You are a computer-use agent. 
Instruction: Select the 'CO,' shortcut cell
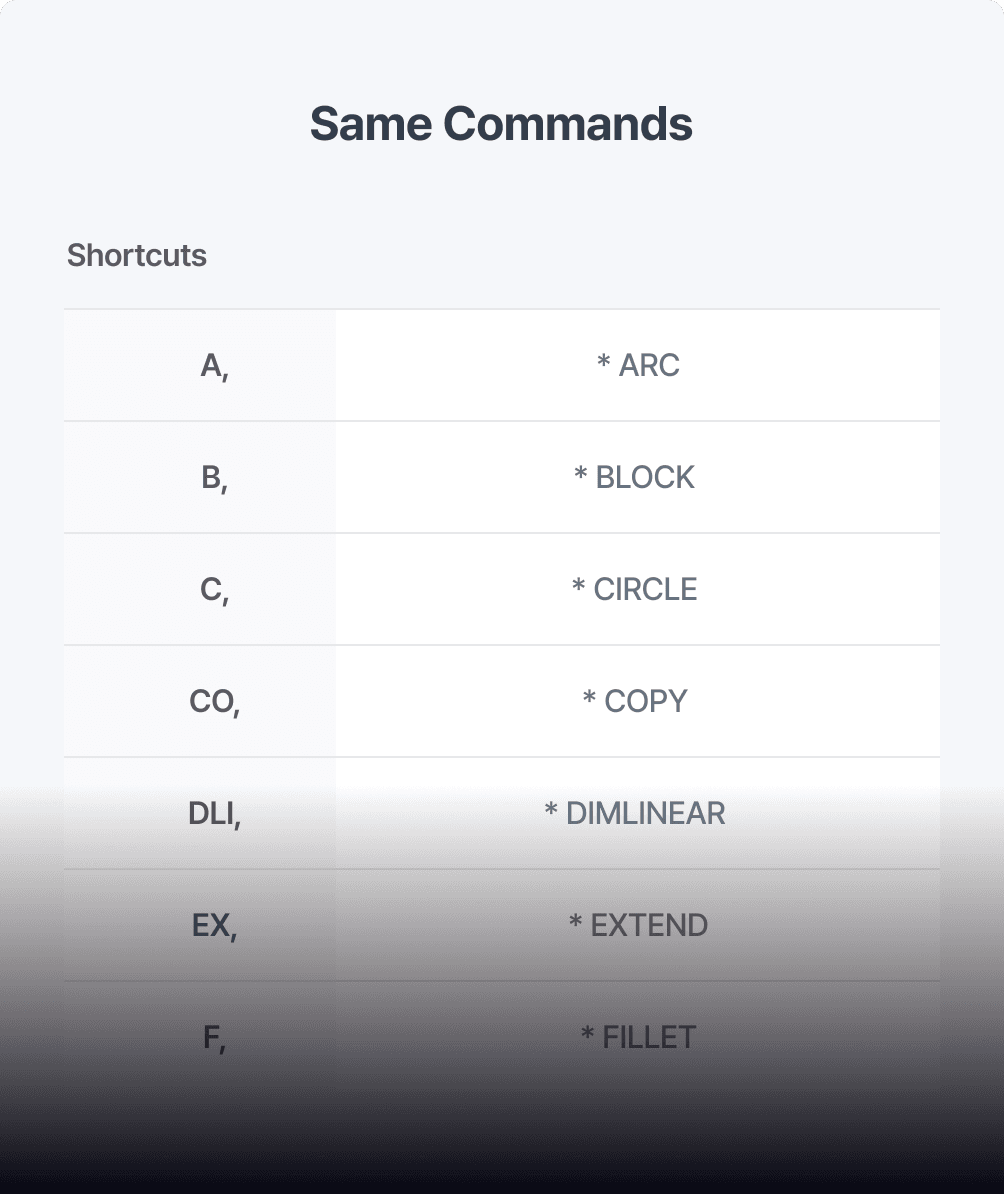200,701
